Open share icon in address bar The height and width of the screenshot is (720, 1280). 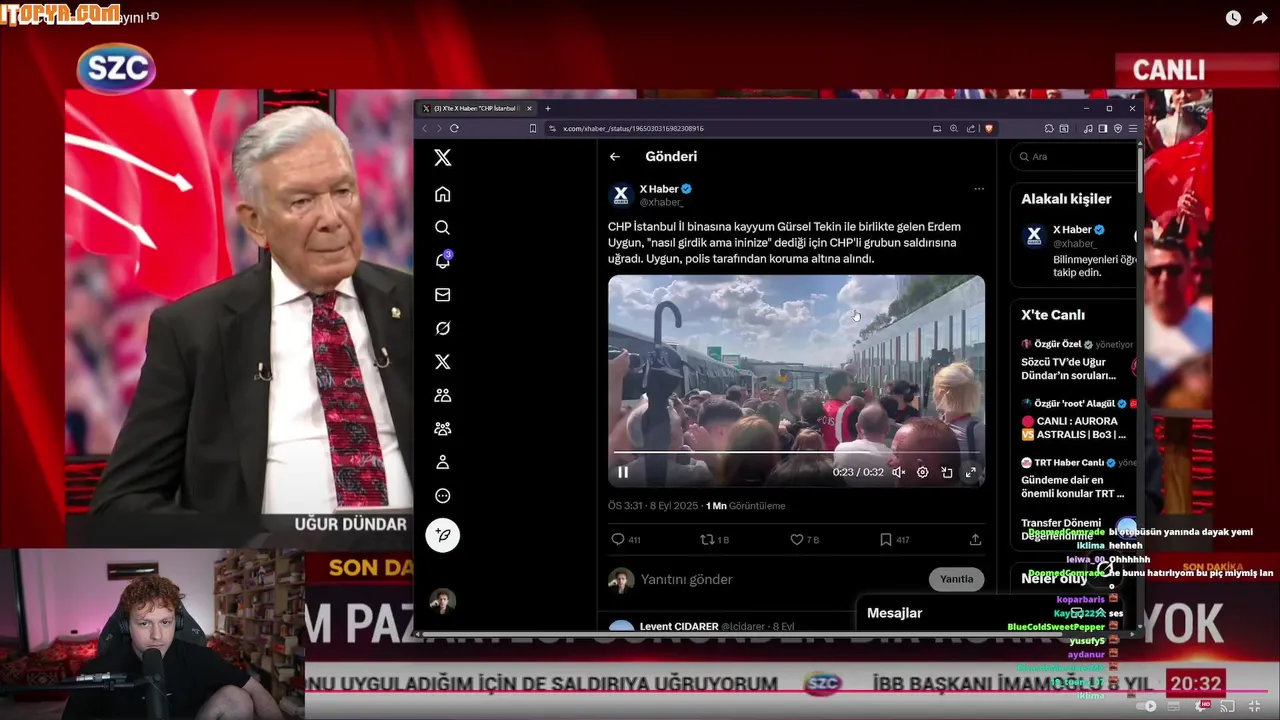971,128
